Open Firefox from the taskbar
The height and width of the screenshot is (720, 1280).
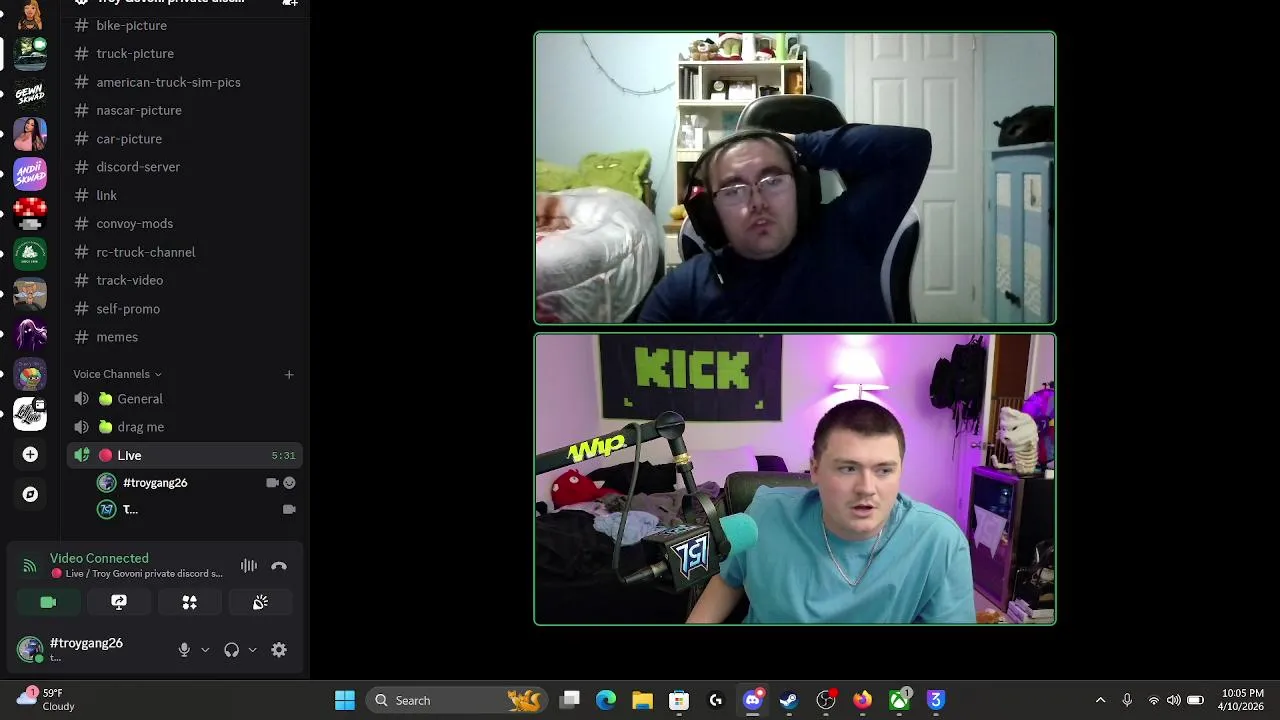pyautogui.click(x=862, y=700)
